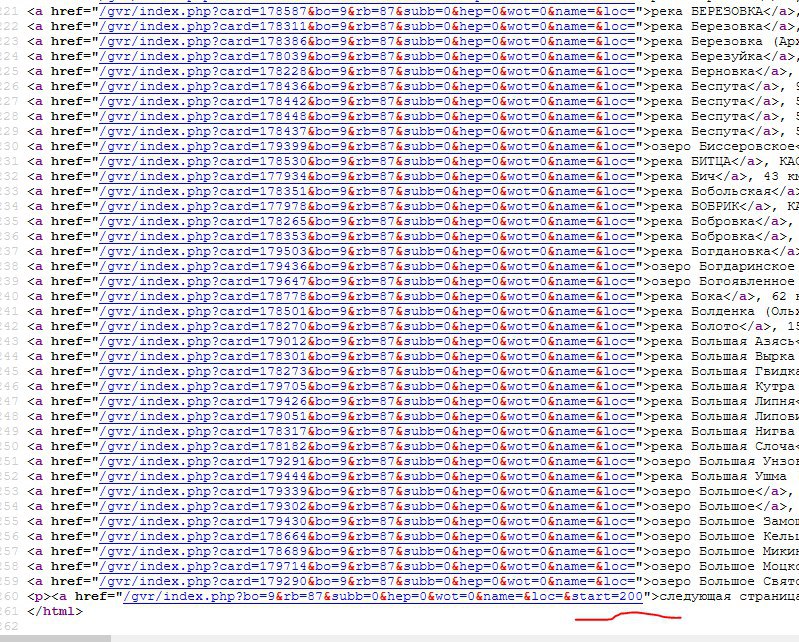Image resolution: width=799 pixels, height=642 pixels.
Task: Open the card=177978 link for река БОБРИК
Action: tap(367, 206)
